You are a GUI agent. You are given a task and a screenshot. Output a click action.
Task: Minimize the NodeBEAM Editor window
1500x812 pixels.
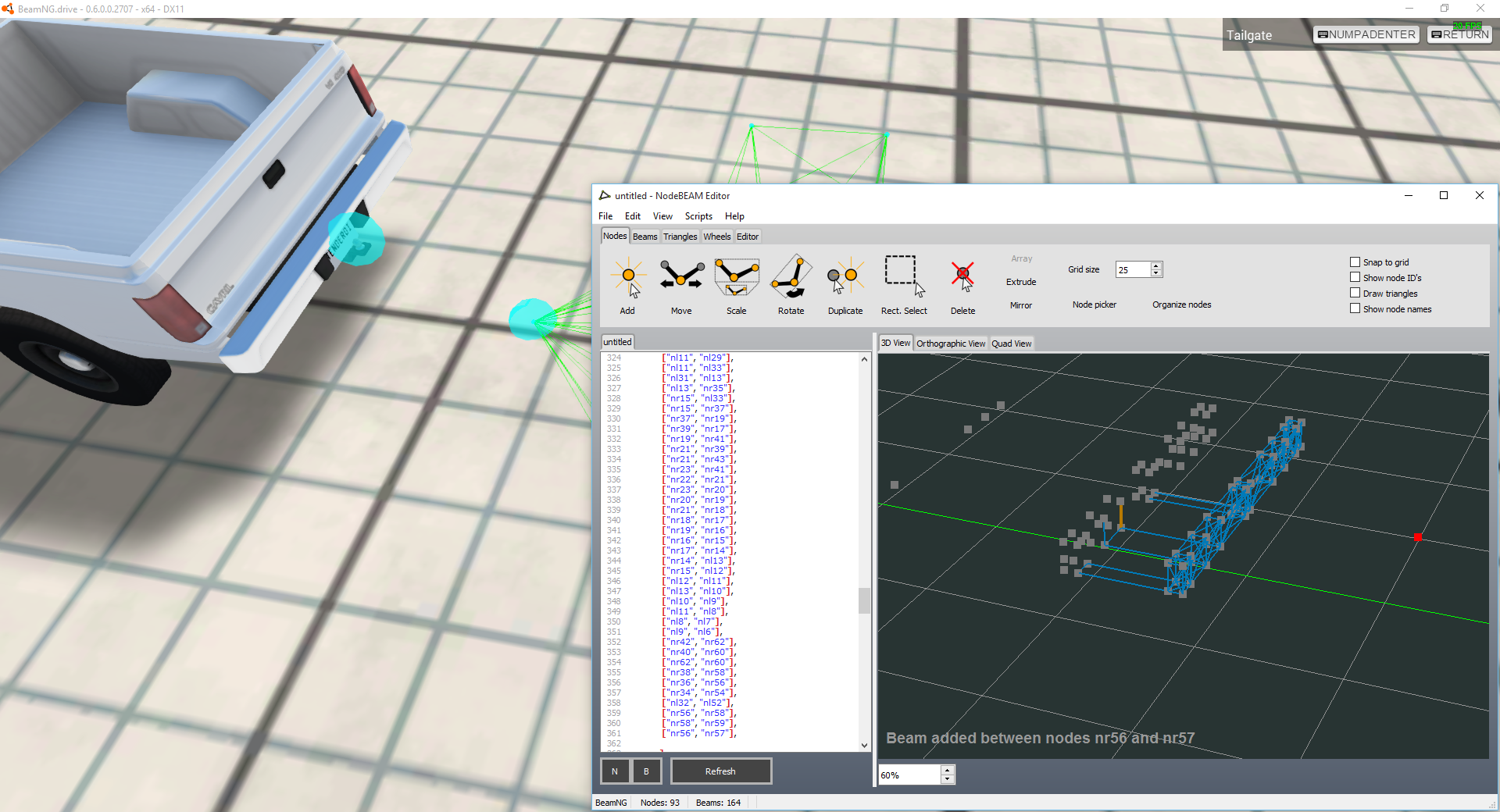tap(1409, 195)
